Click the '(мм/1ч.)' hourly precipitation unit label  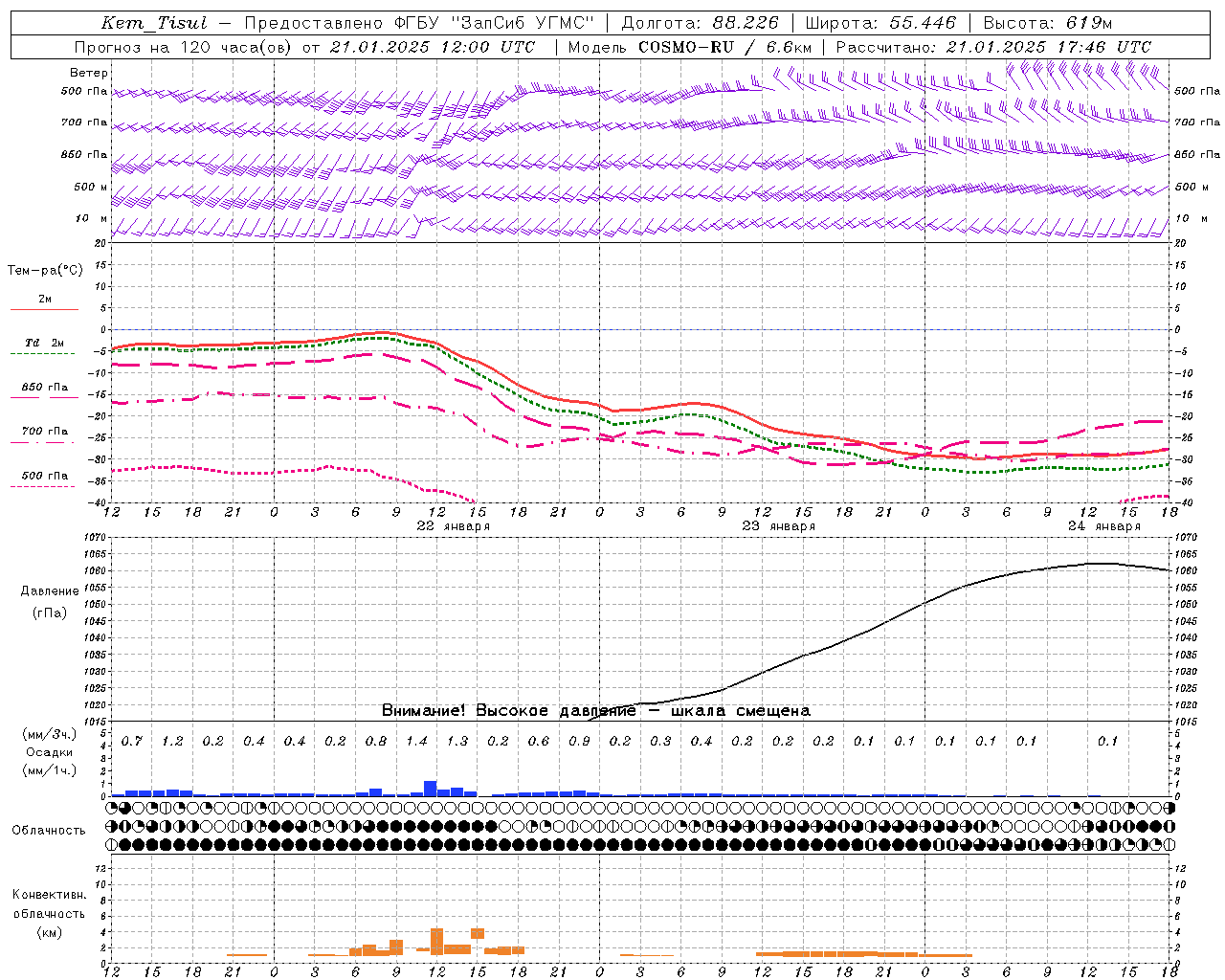coord(48,770)
